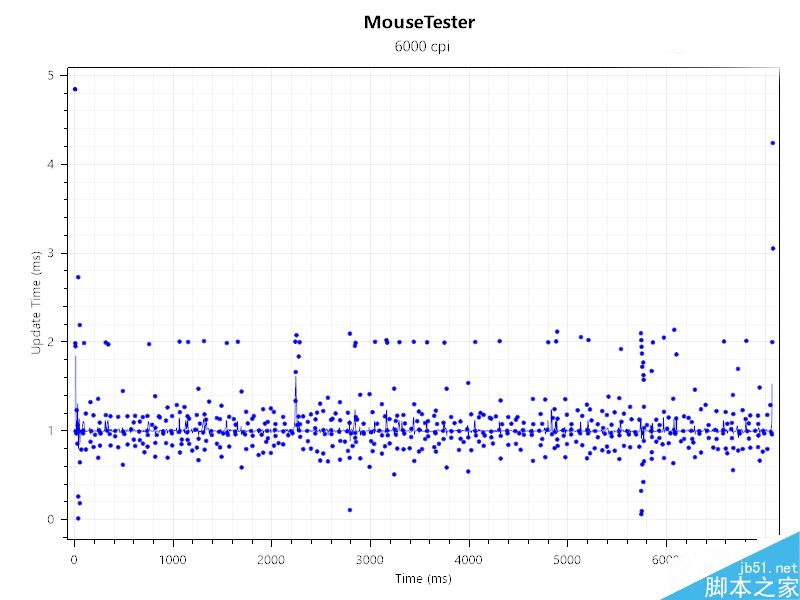This screenshot has width=800, height=600.
Task: Click the x-axis value 1000
Action: (172, 560)
